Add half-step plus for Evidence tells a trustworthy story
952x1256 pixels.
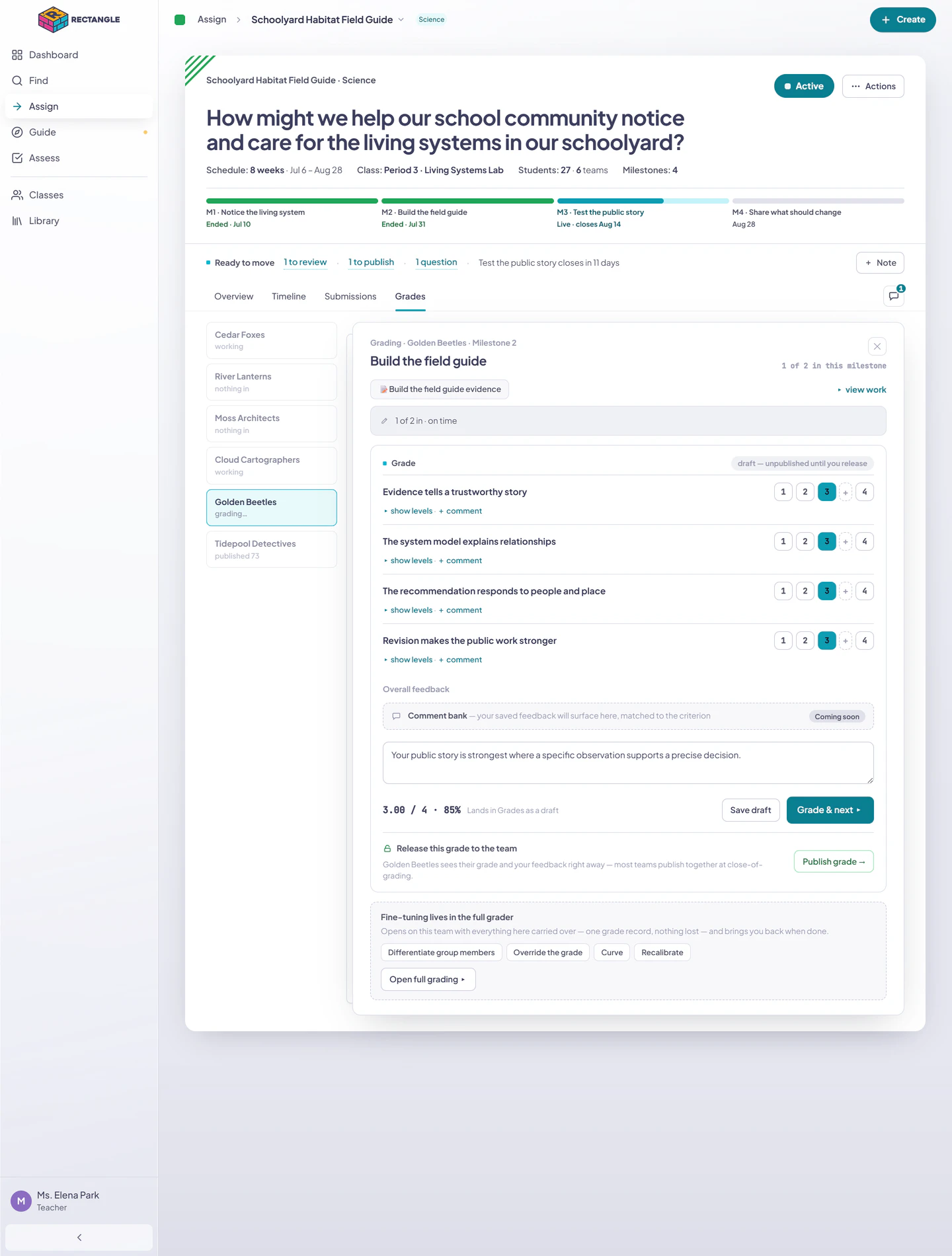[846, 492]
